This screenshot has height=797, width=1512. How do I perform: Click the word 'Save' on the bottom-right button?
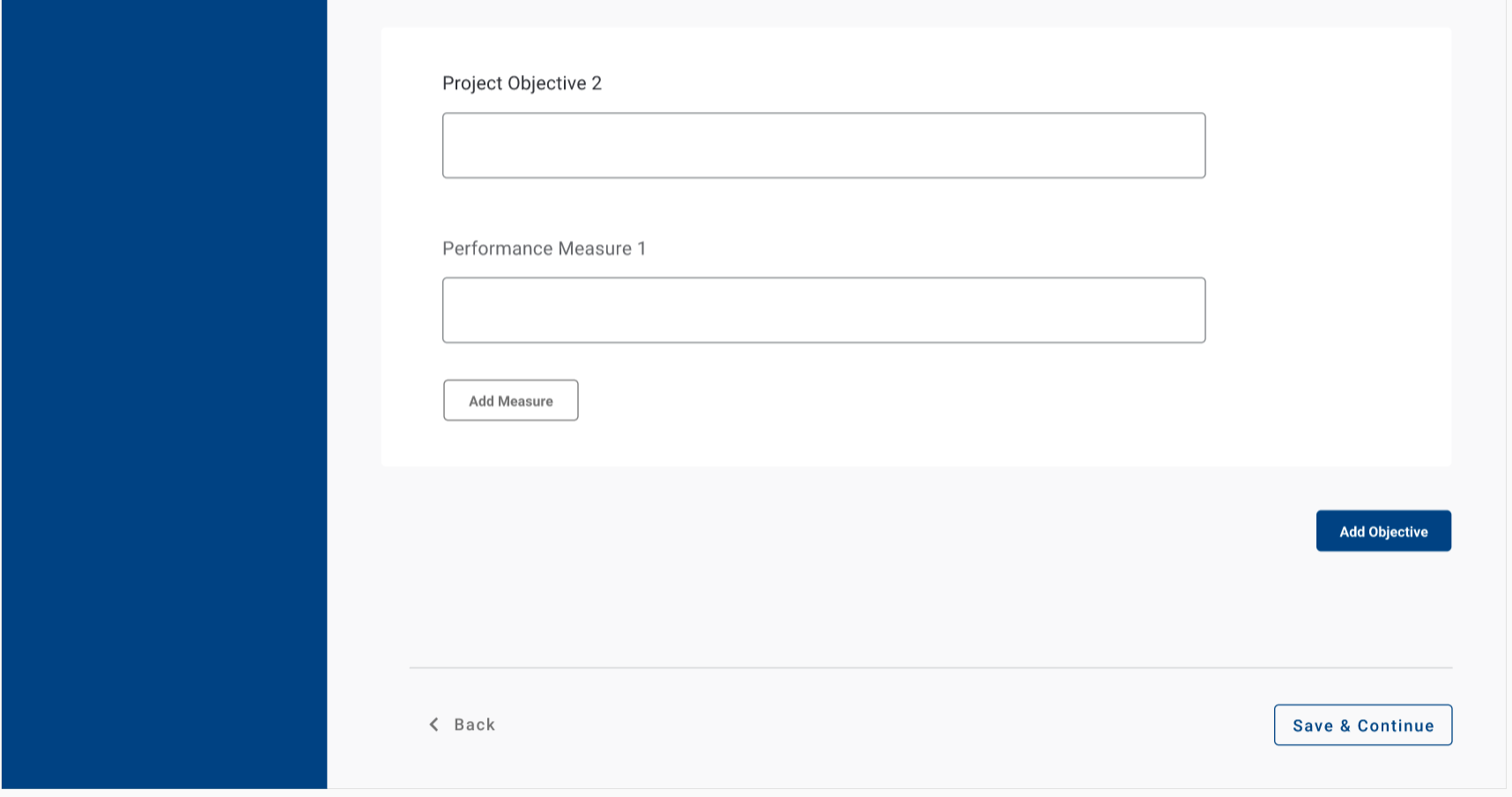[1312, 726]
